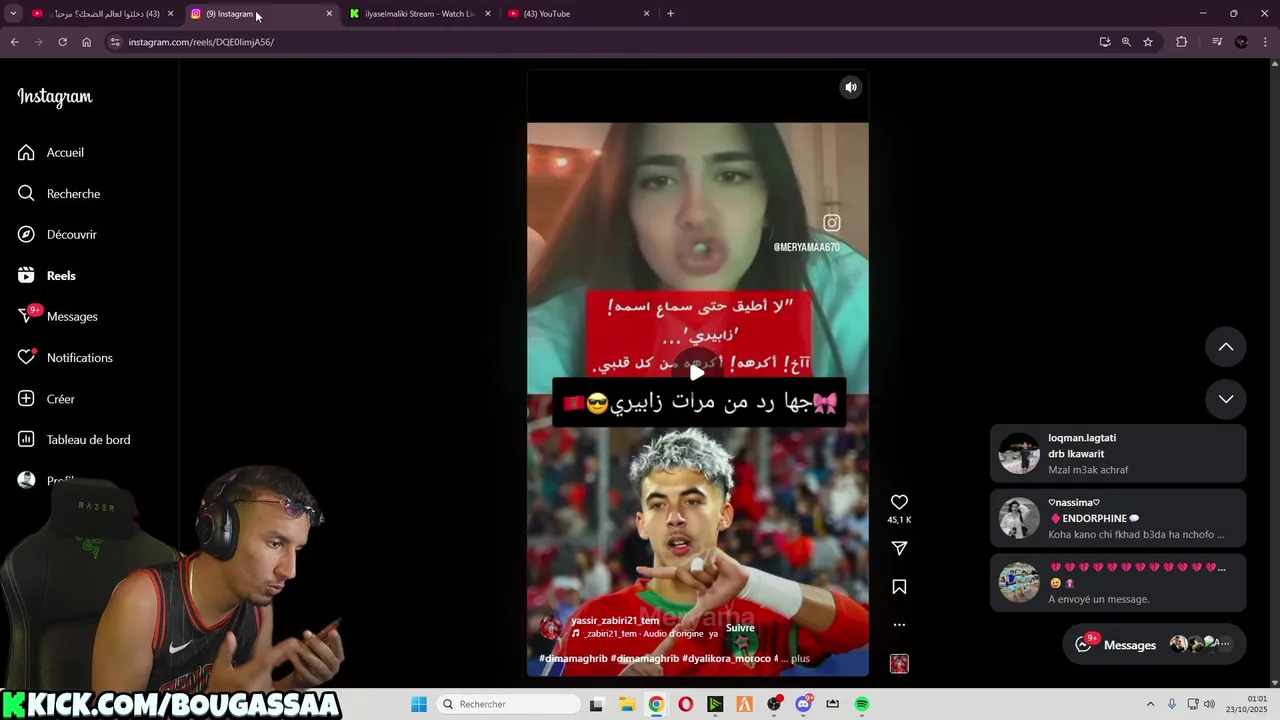This screenshot has height=720, width=1280.
Task: Switch to the Instagram browser tab
Action: pyautogui.click(x=262, y=14)
